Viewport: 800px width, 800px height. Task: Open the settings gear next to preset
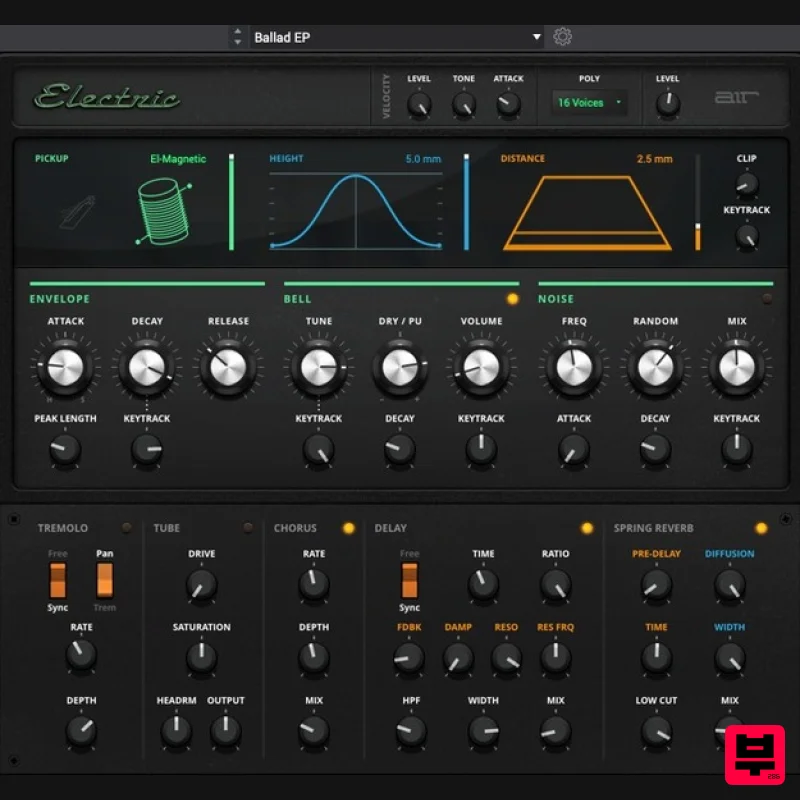(x=562, y=37)
